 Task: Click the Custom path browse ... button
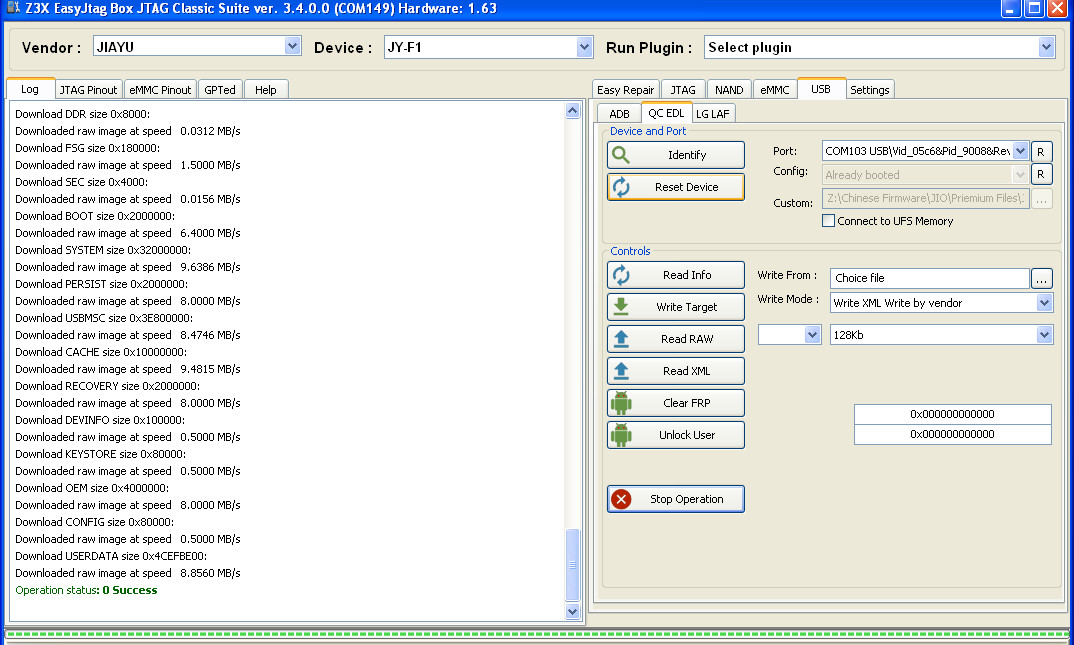tap(1041, 199)
